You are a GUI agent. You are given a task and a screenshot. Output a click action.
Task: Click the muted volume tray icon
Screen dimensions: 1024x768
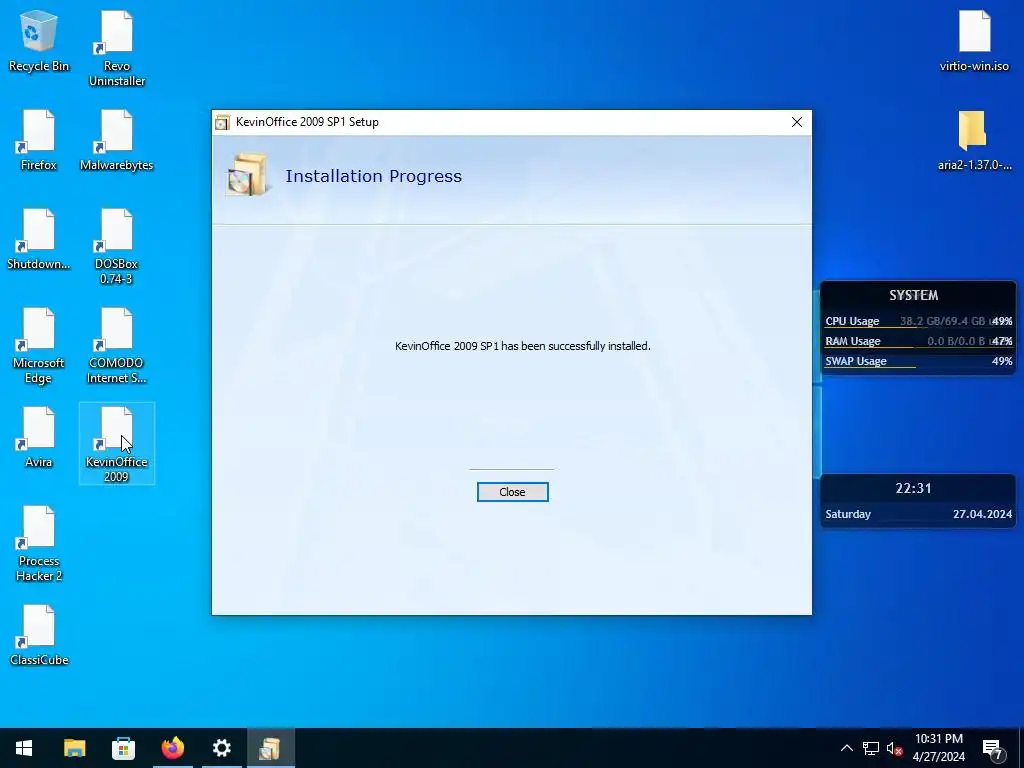[x=894, y=748]
